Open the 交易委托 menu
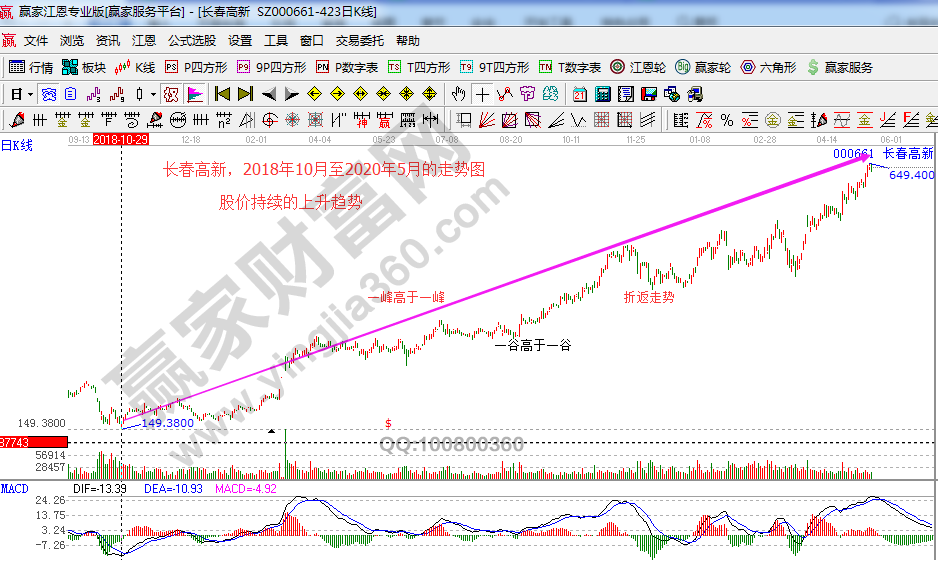The image size is (938, 561). coord(360,41)
